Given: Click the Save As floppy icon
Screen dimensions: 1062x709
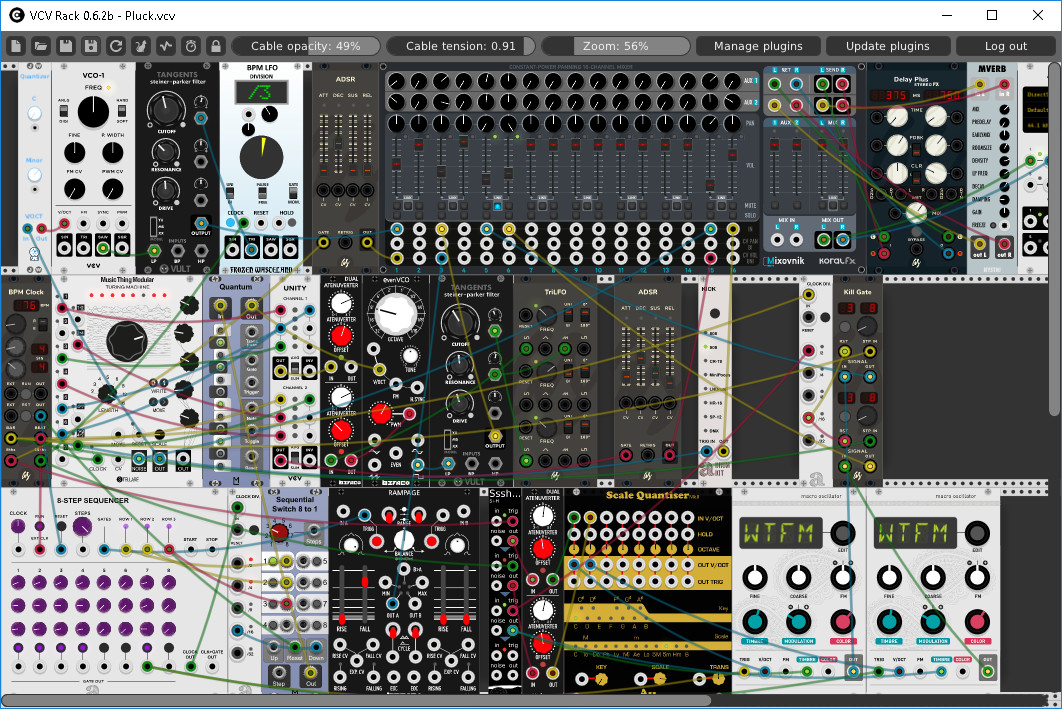Looking at the screenshot, I should [91, 46].
